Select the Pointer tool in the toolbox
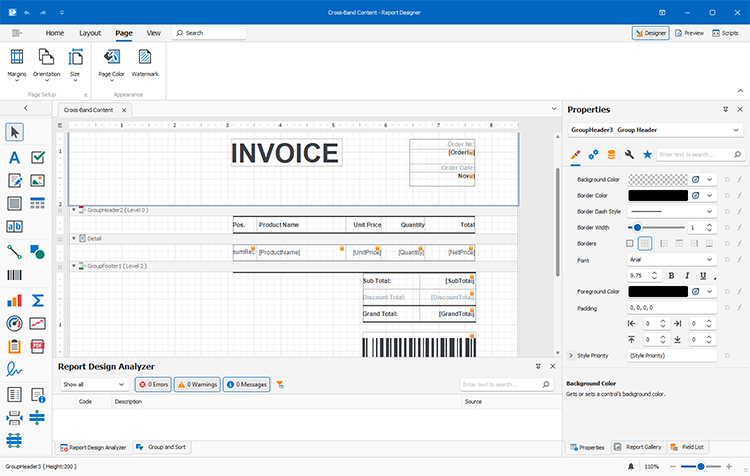Viewport: 750px width, 476px height. [15, 132]
